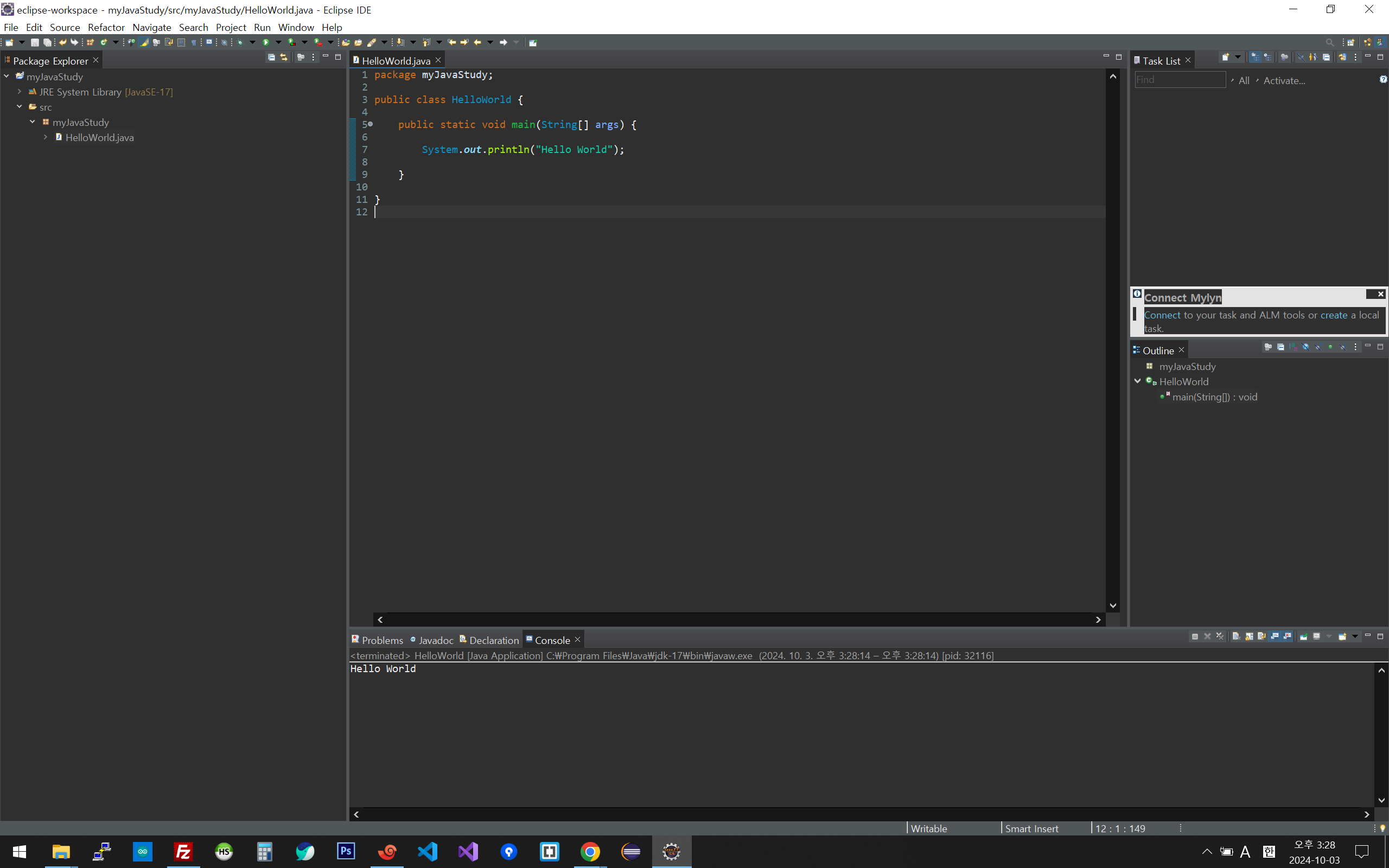Click the Connect link in Mylyn notice

[x=1162, y=315]
